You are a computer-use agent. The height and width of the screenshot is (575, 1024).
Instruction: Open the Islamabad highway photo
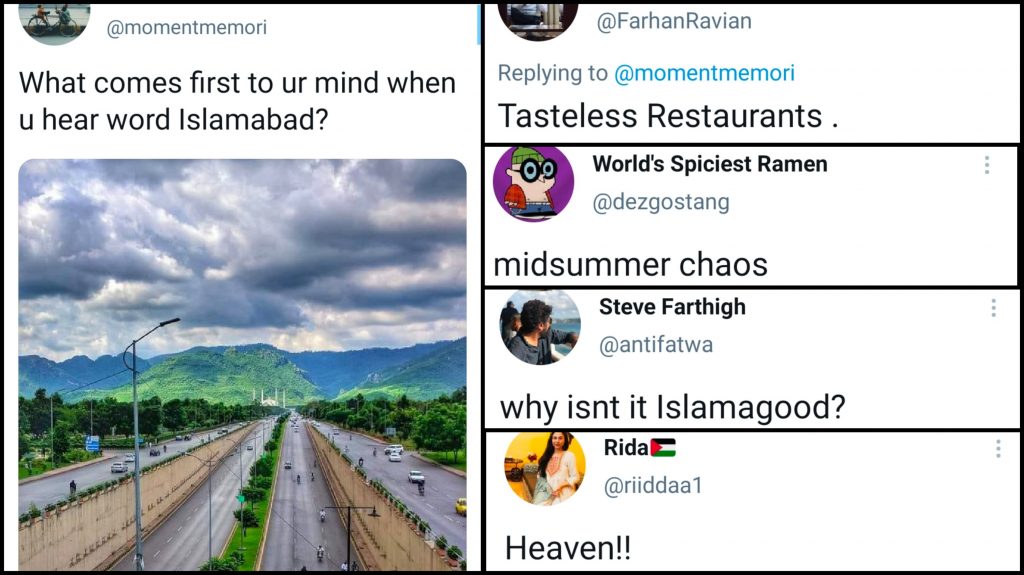tap(242, 364)
